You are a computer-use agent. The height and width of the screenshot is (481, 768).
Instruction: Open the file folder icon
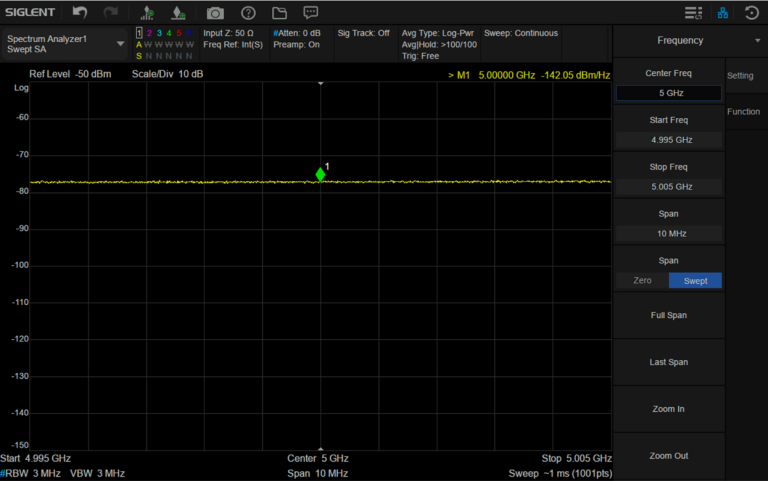point(279,13)
